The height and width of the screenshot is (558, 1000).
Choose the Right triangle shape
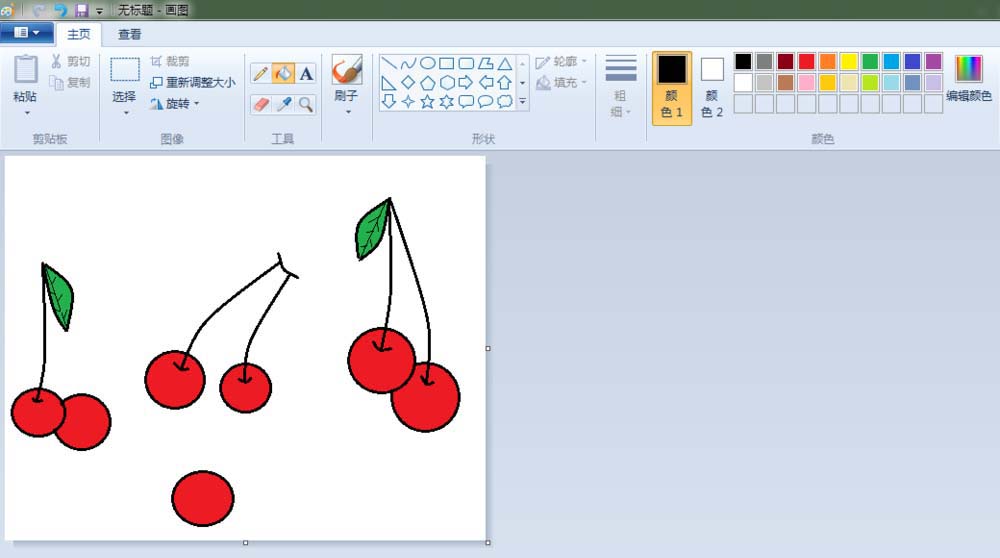coord(389,82)
